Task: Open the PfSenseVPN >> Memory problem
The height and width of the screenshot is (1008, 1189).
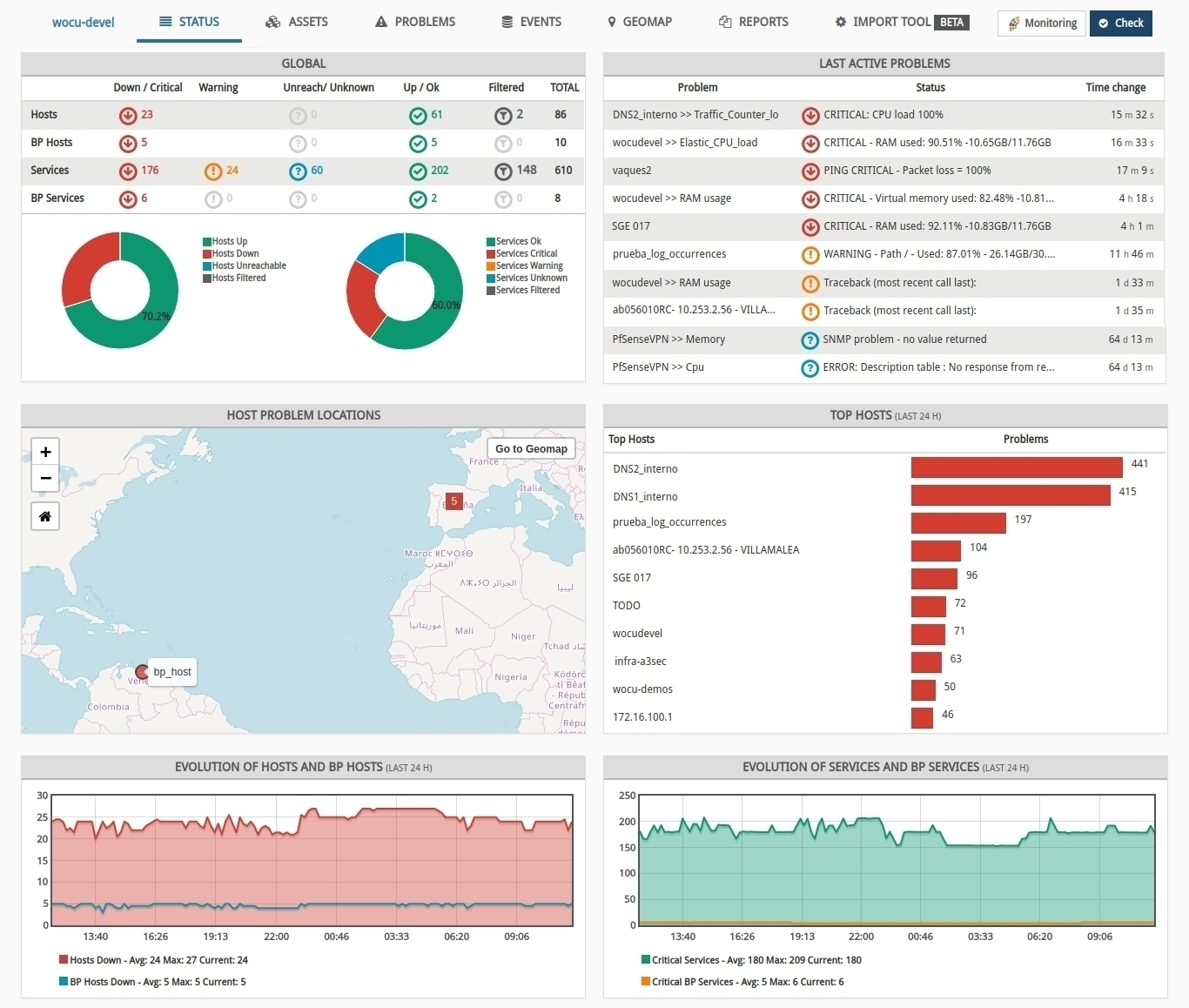Action: click(x=668, y=339)
